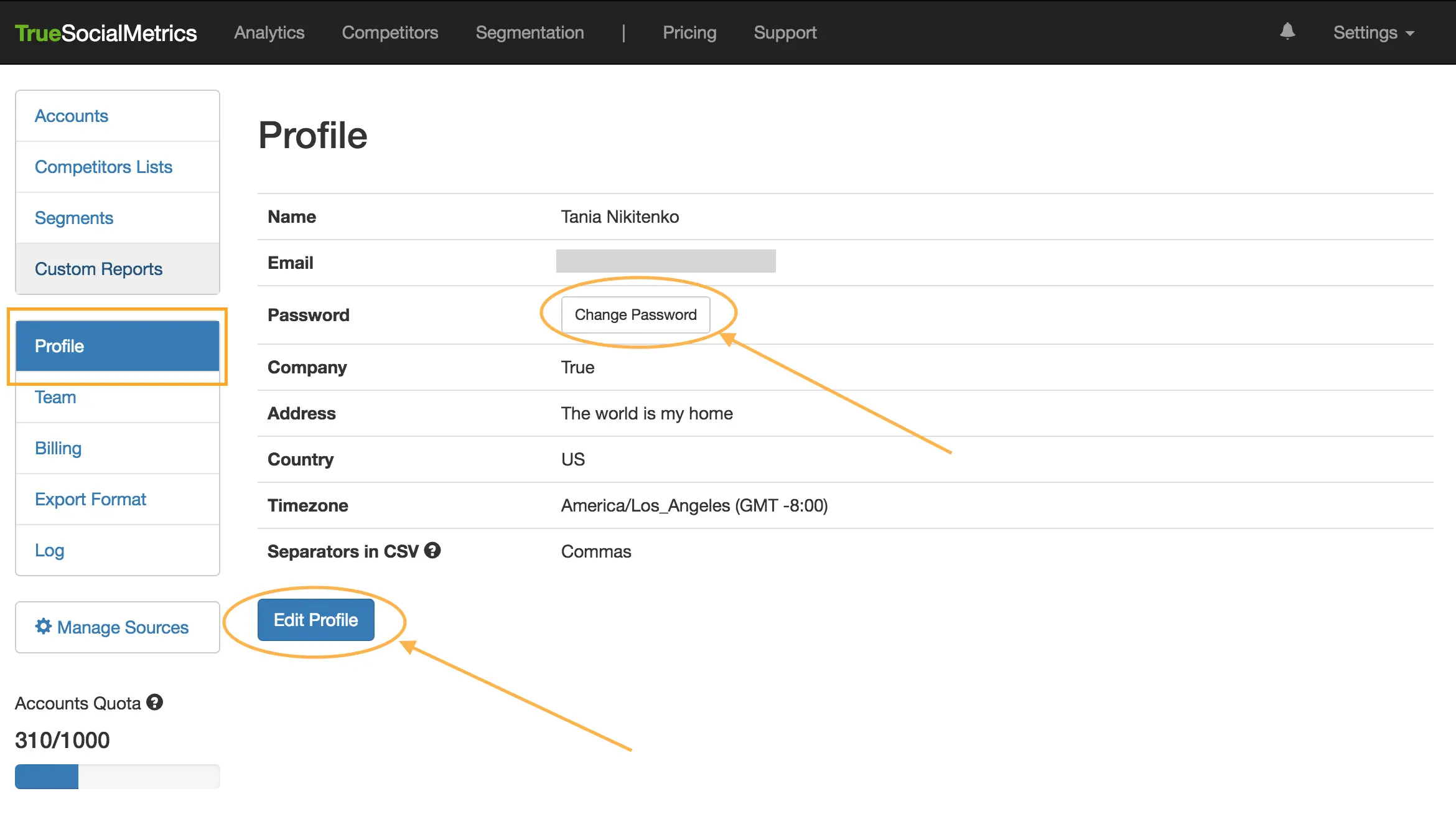The height and width of the screenshot is (814, 1456).
Task: Open the Export Format settings
Action: pyautogui.click(x=90, y=500)
